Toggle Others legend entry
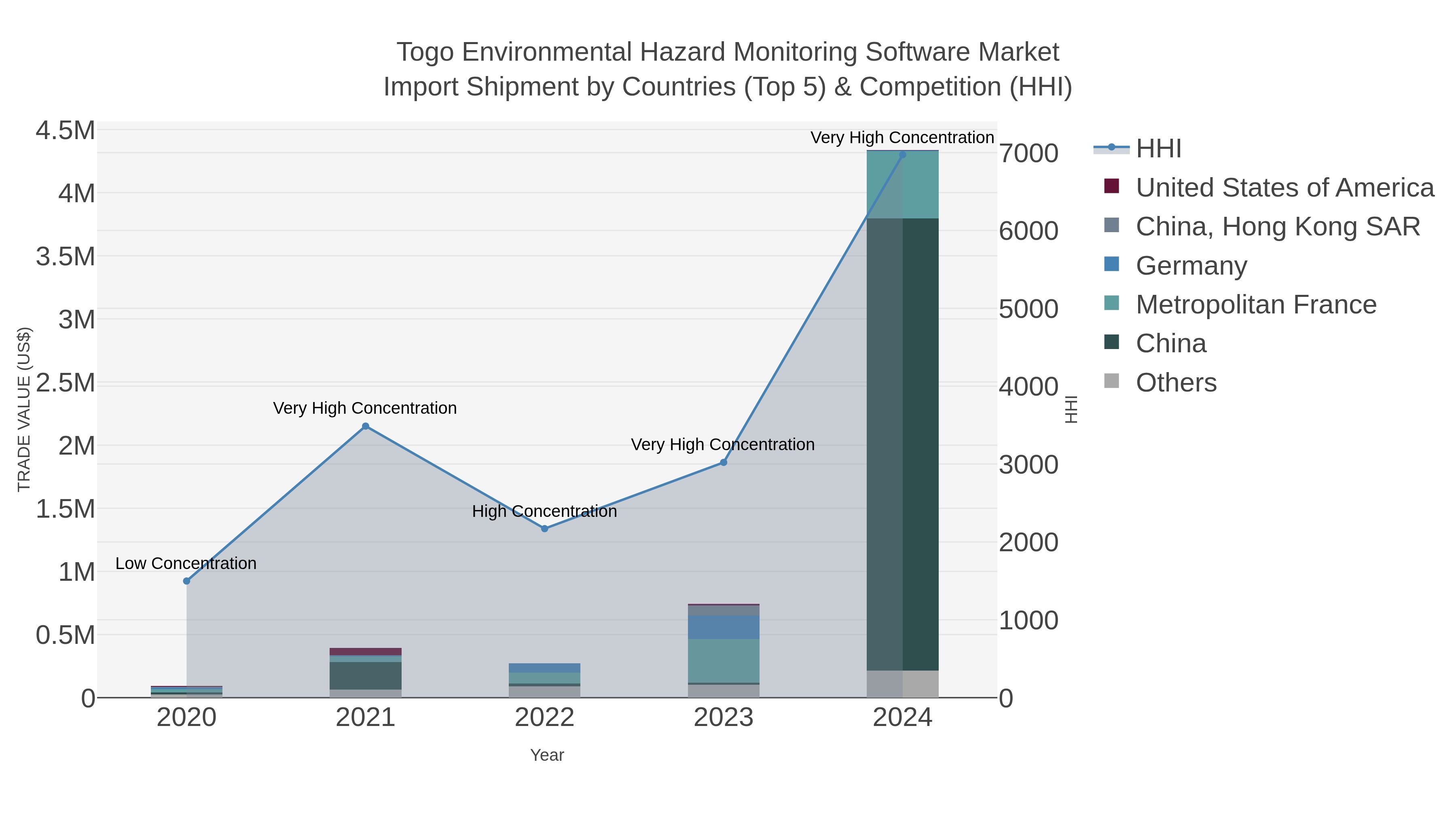The height and width of the screenshot is (819, 1456). click(x=1160, y=383)
